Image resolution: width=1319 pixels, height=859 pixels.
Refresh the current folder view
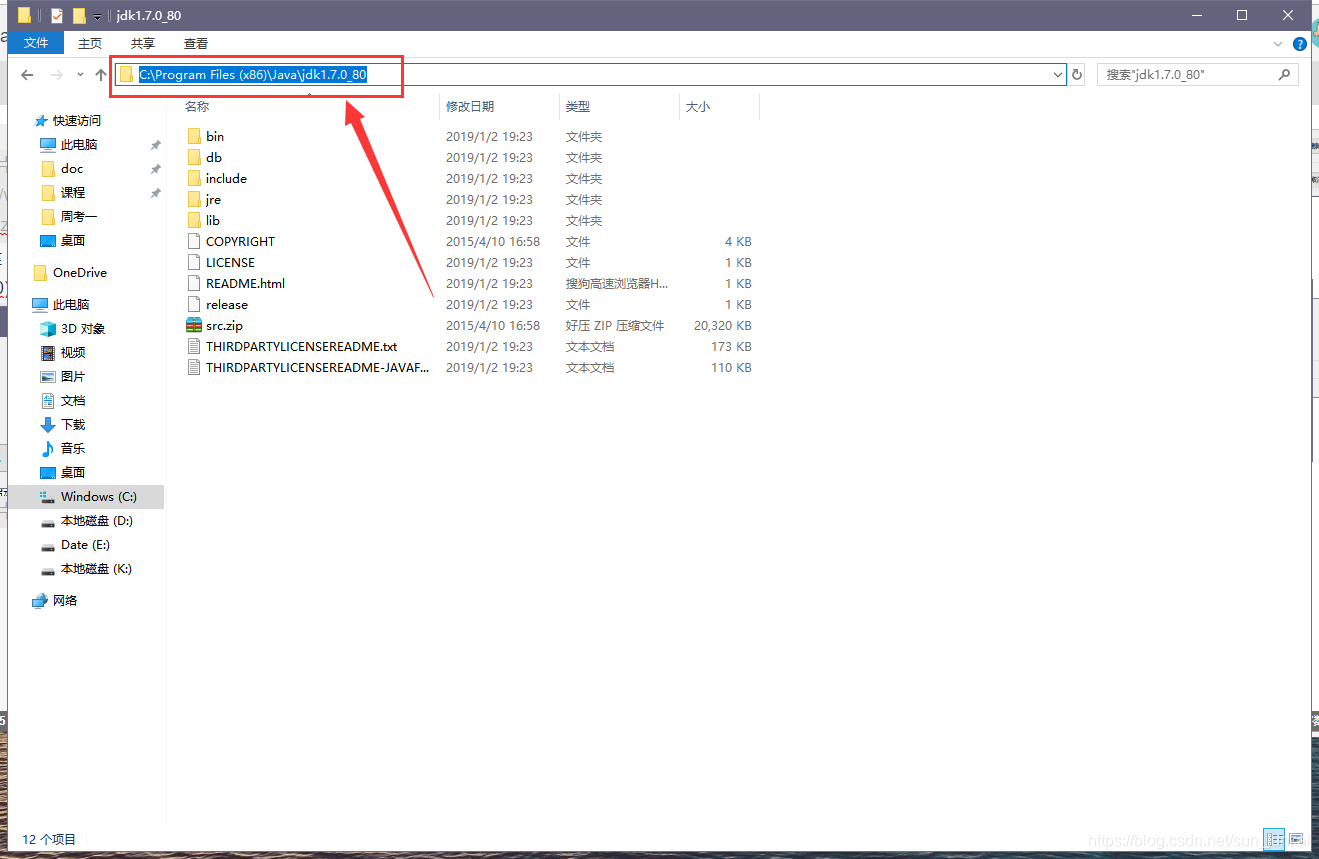tap(1077, 75)
